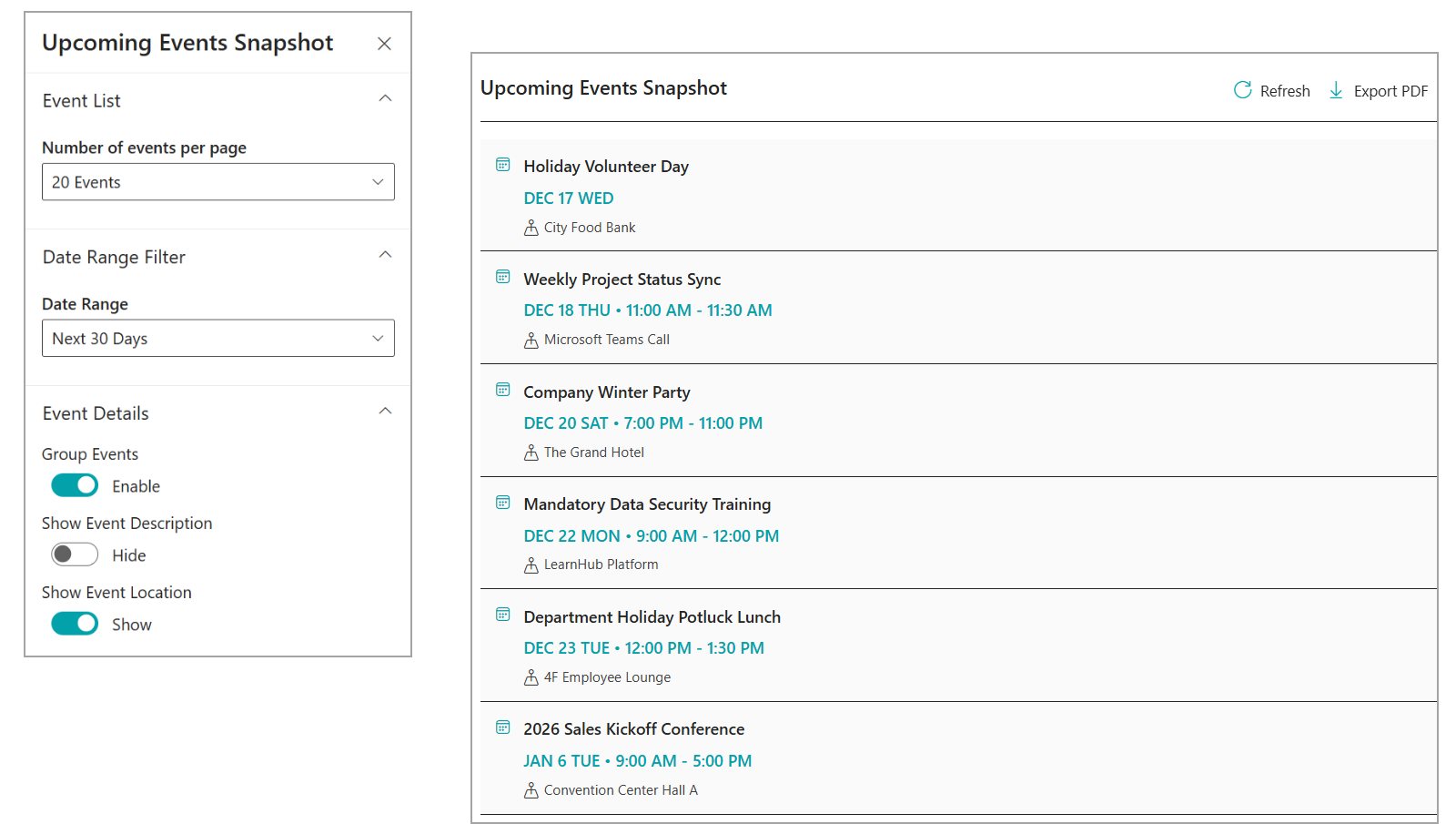Open the Number of events per page dropdown
This screenshot has height=824, width=1456.
pos(217,182)
